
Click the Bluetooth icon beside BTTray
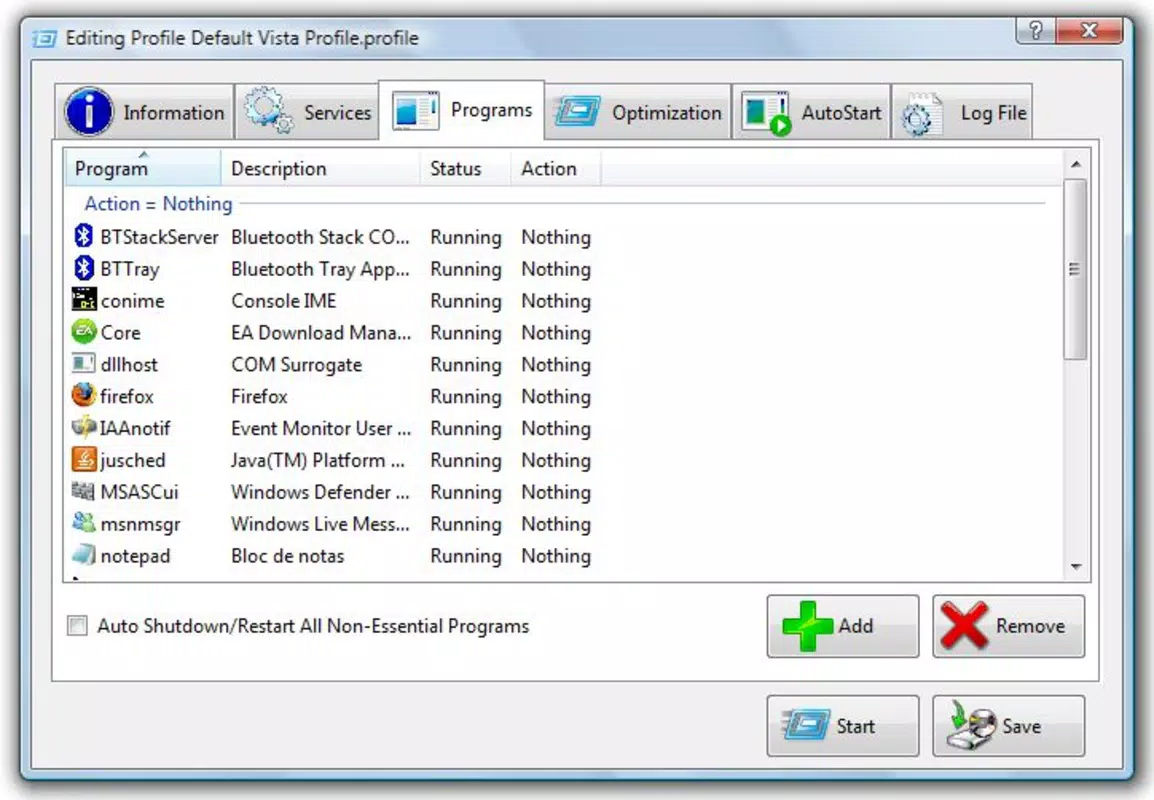tap(84, 268)
